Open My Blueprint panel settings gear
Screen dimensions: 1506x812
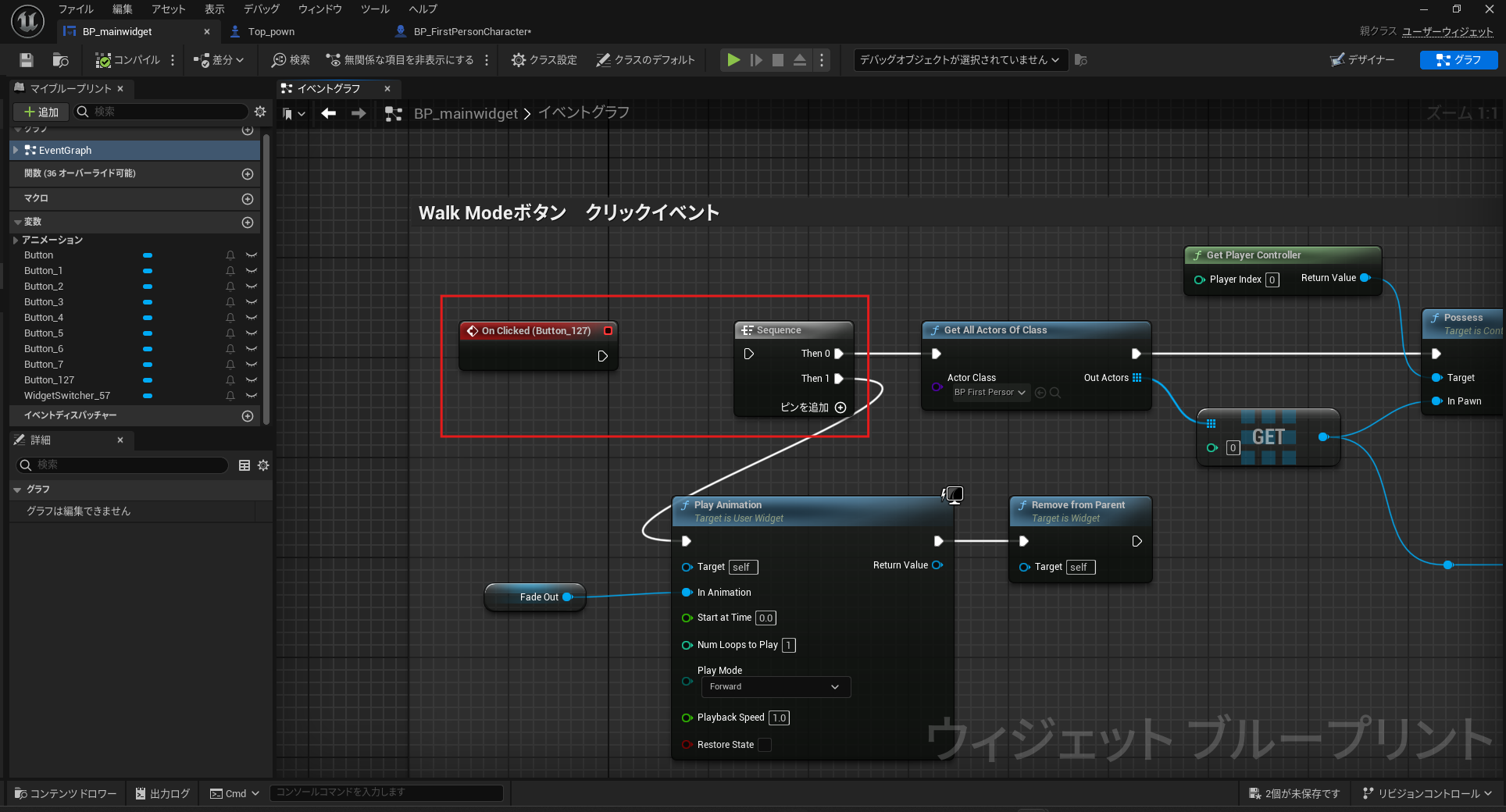click(x=260, y=112)
